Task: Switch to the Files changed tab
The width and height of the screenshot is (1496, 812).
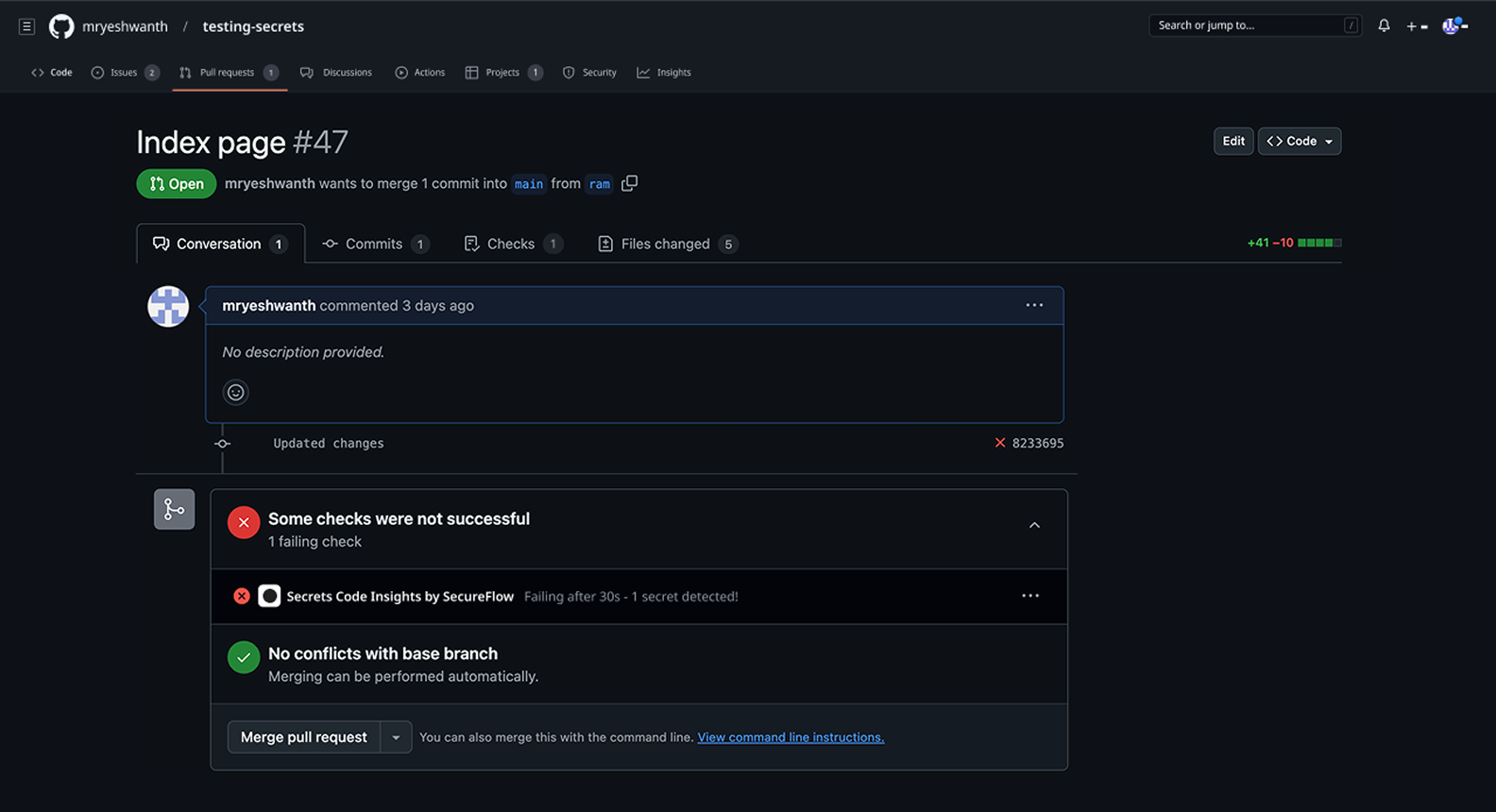Action: (x=667, y=244)
